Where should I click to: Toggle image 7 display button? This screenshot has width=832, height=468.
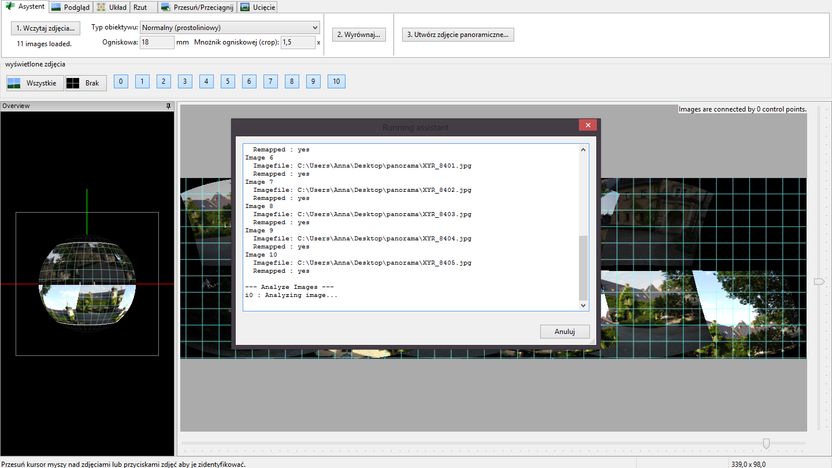point(270,81)
